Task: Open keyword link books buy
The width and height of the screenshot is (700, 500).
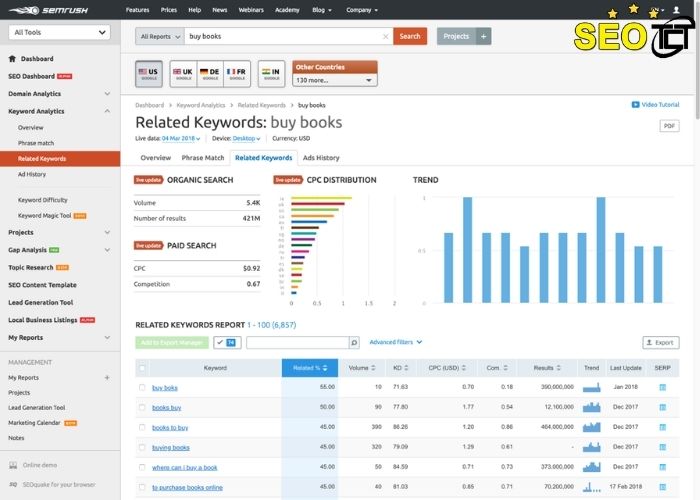Action: tap(167, 408)
